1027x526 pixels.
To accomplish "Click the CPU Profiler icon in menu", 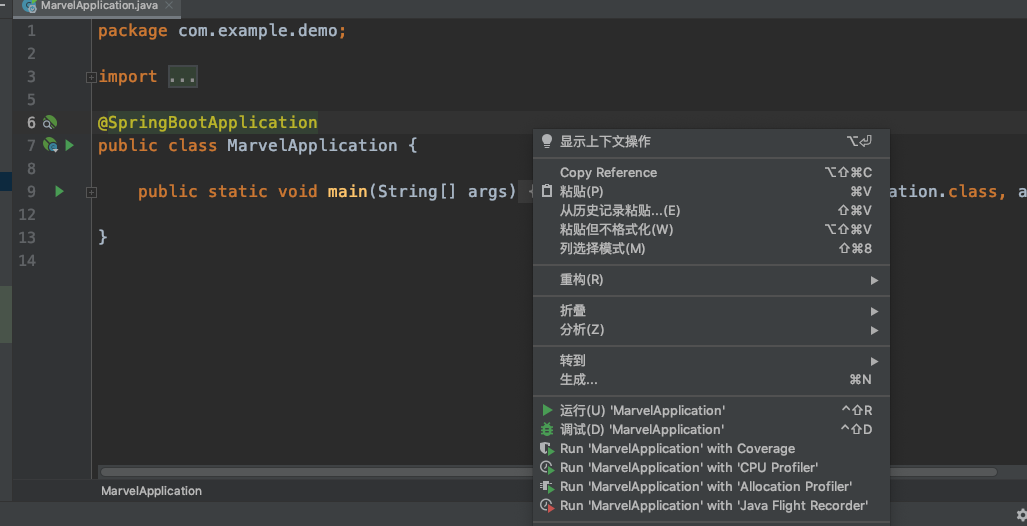I will [547, 468].
